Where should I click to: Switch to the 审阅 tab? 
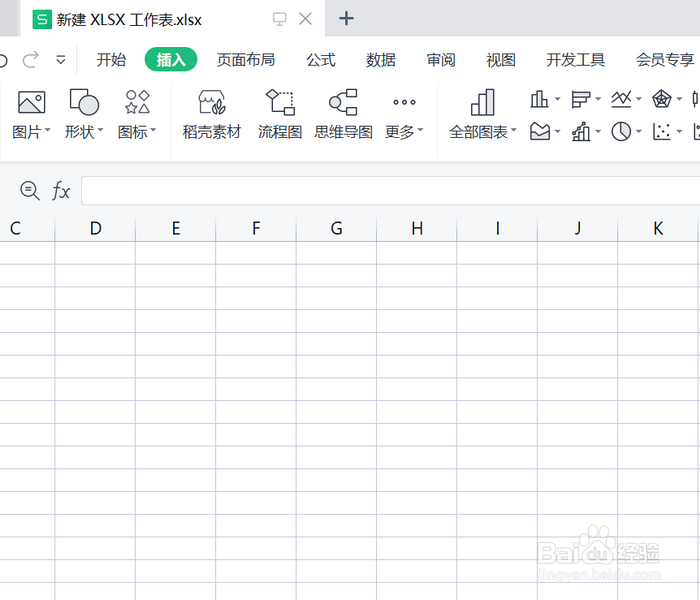click(x=441, y=59)
